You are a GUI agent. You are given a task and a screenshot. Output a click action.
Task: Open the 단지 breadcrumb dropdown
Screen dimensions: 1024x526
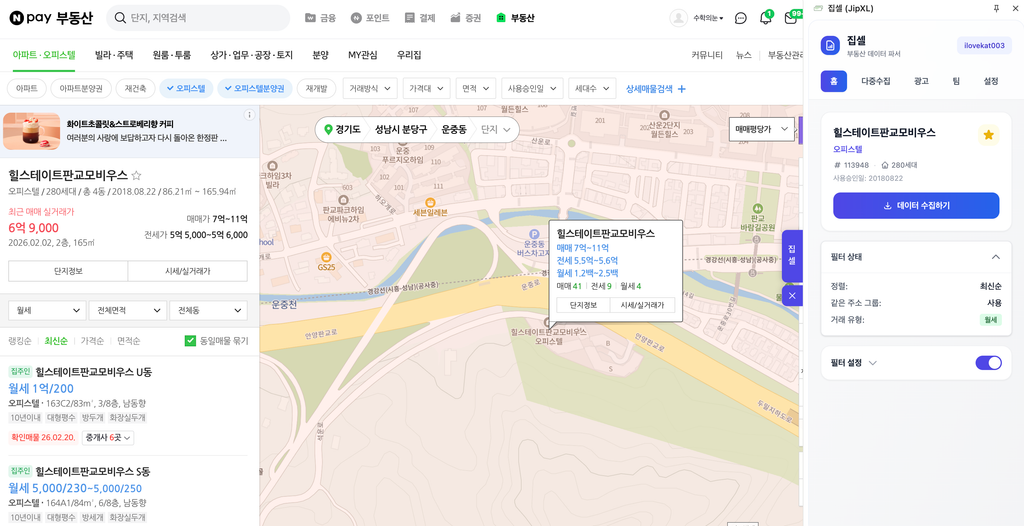(x=496, y=129)
